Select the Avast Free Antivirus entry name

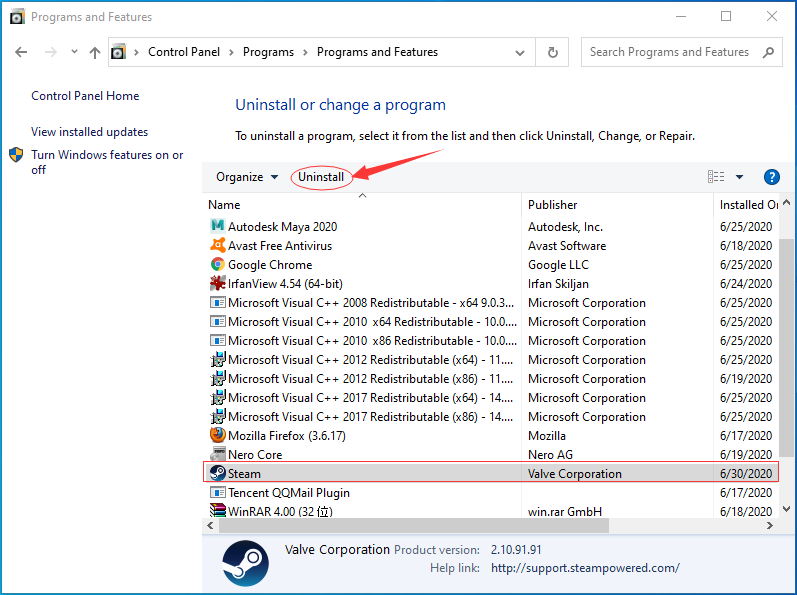coord(280,245)
